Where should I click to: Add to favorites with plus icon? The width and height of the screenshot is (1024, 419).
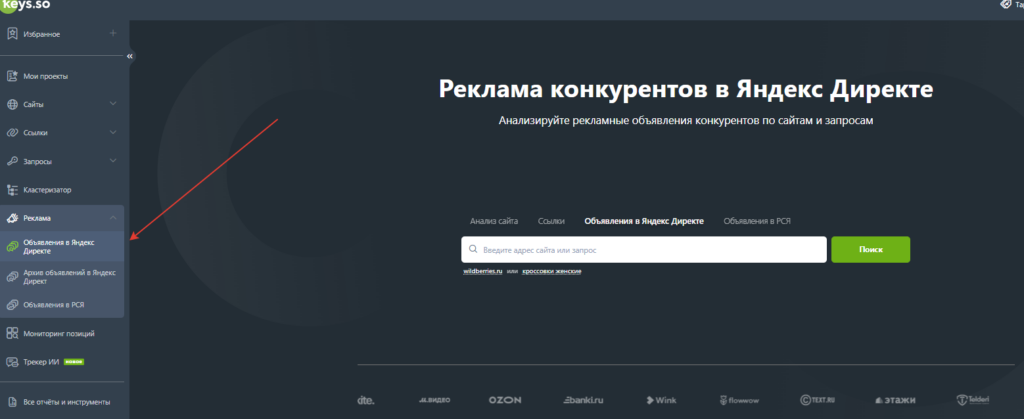(113, 33)
